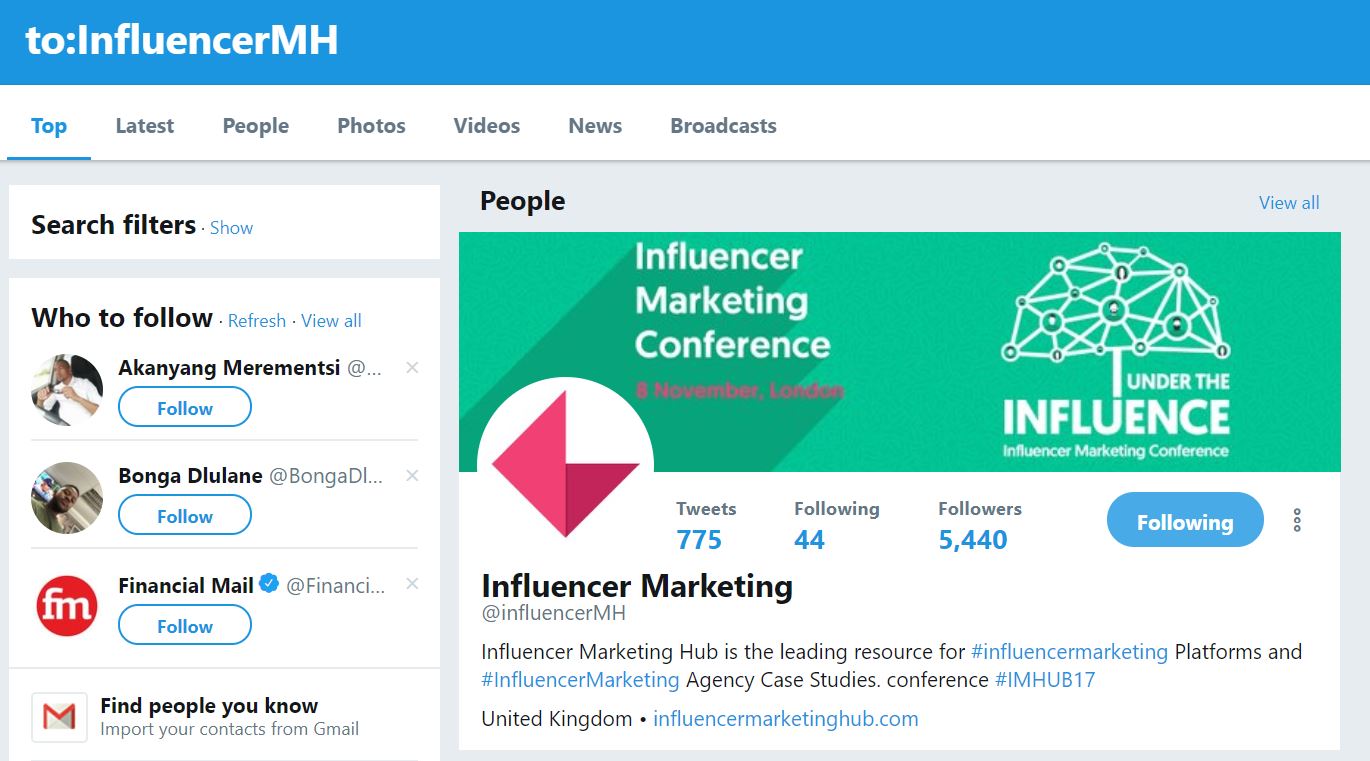Open the three-dot more options menu
Viewport: 1370px width, 761px height.
(1297, 520)
